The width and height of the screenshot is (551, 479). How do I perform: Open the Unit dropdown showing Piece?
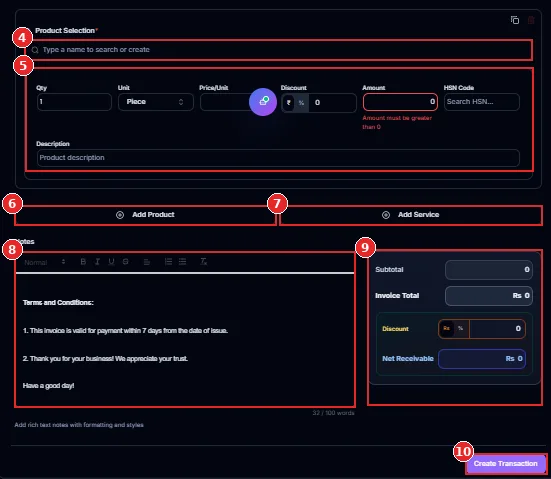click(x=156, y=102)
